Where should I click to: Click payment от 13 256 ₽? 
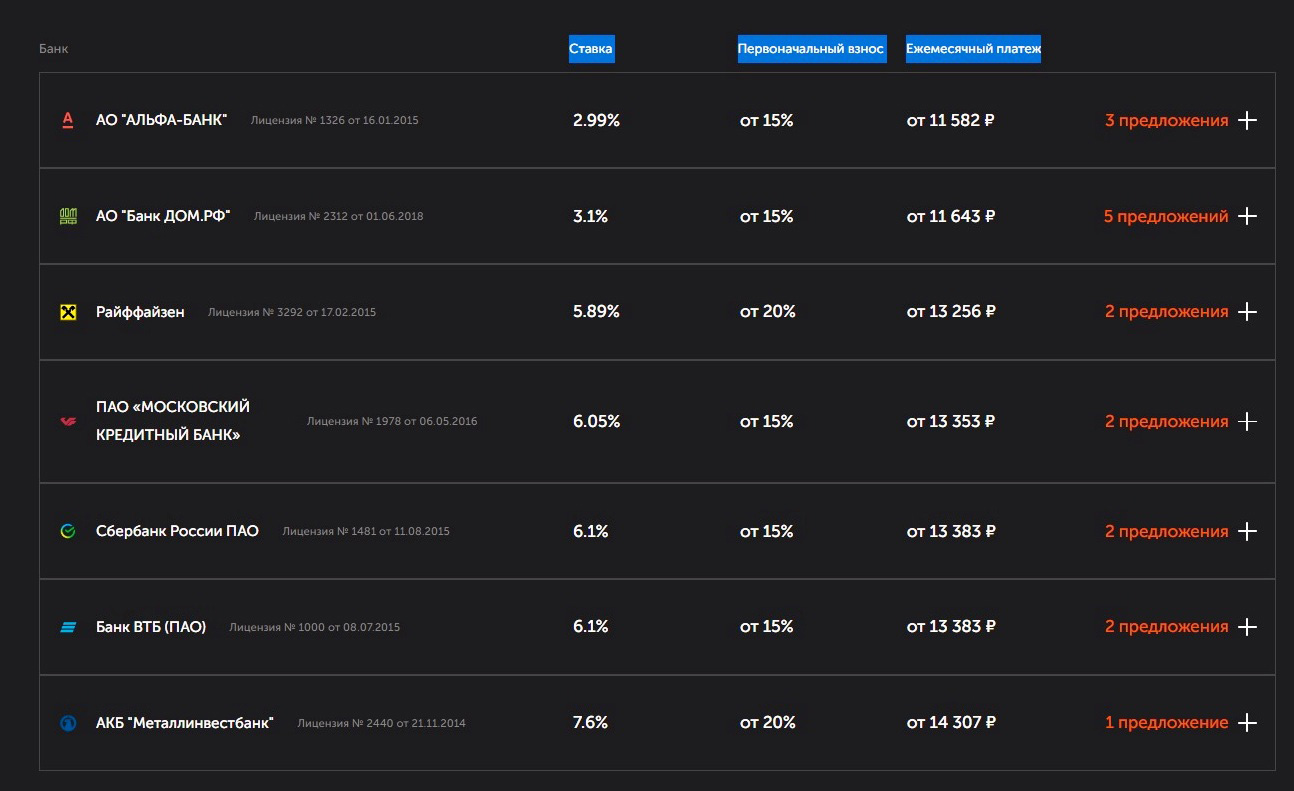tap(951, 312)
